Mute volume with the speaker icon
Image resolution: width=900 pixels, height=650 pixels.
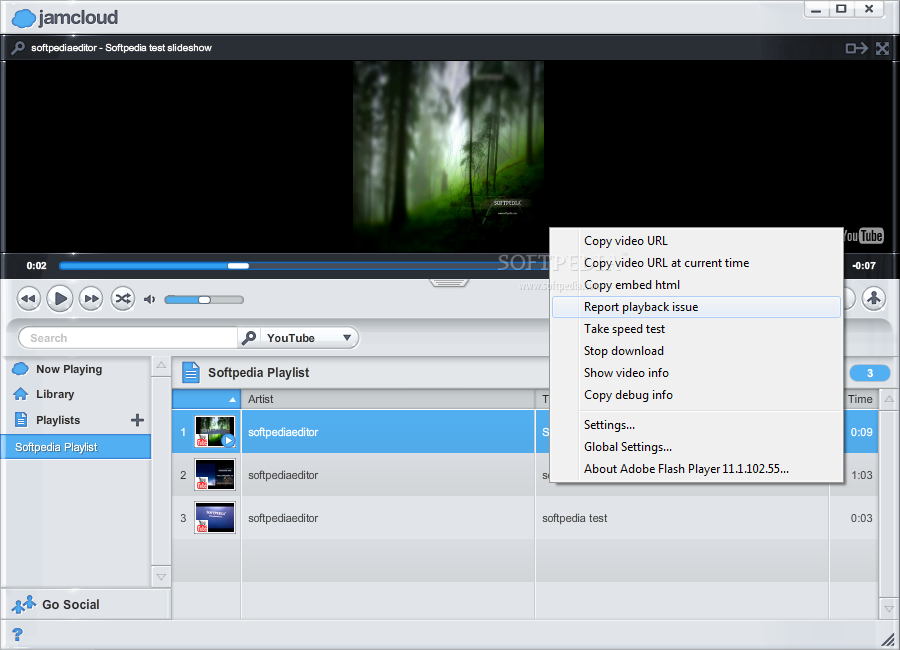click(x=149, y=299)
